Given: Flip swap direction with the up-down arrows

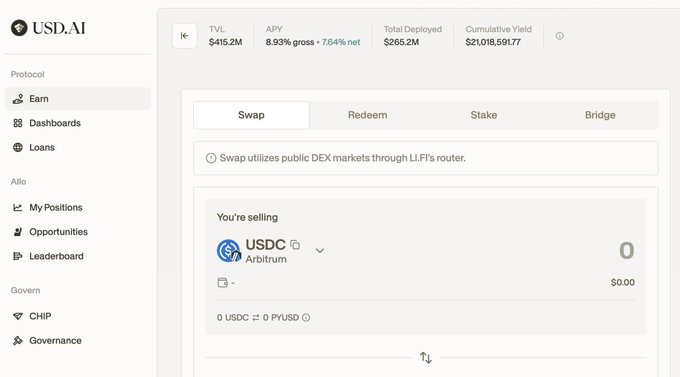Looking at the screenshot, I should tap(426, 358).
